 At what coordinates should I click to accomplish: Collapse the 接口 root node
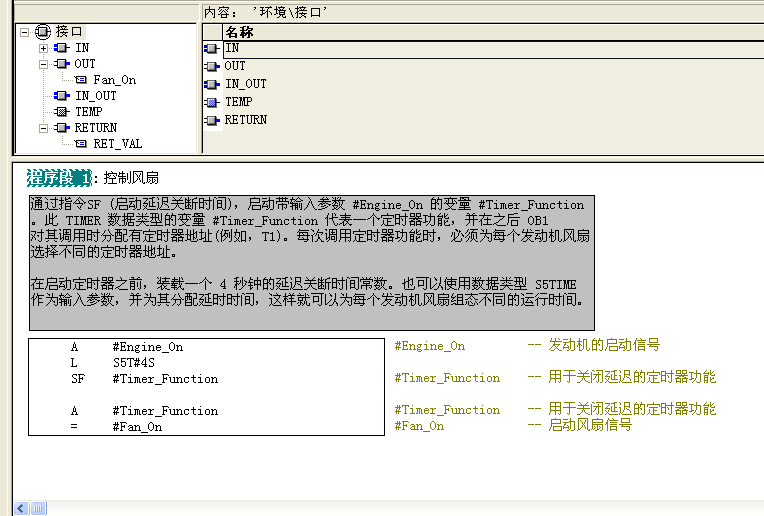[24, 32]
